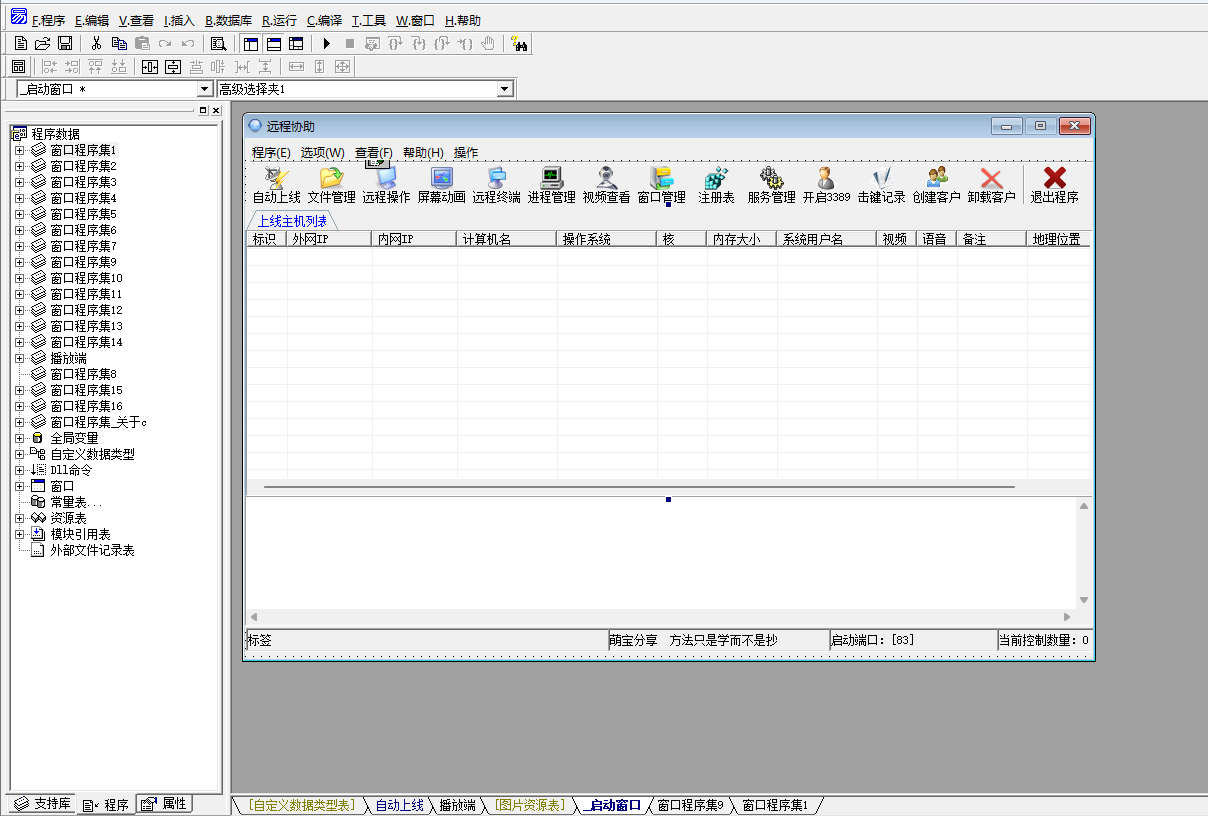This screenshot has width=1208, height=816.
Task: Open the _启动窗口 combo box dropdown
Action: [x=204, y=90]
